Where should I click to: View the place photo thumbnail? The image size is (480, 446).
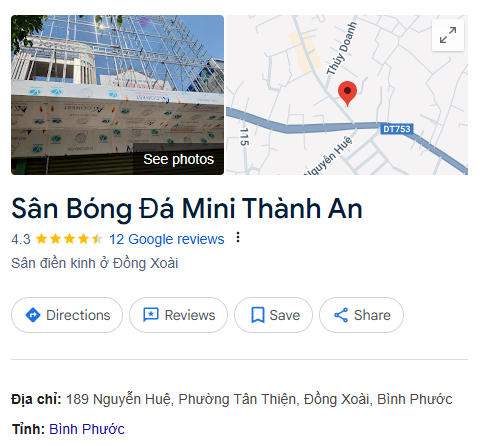tap(117, 95)
